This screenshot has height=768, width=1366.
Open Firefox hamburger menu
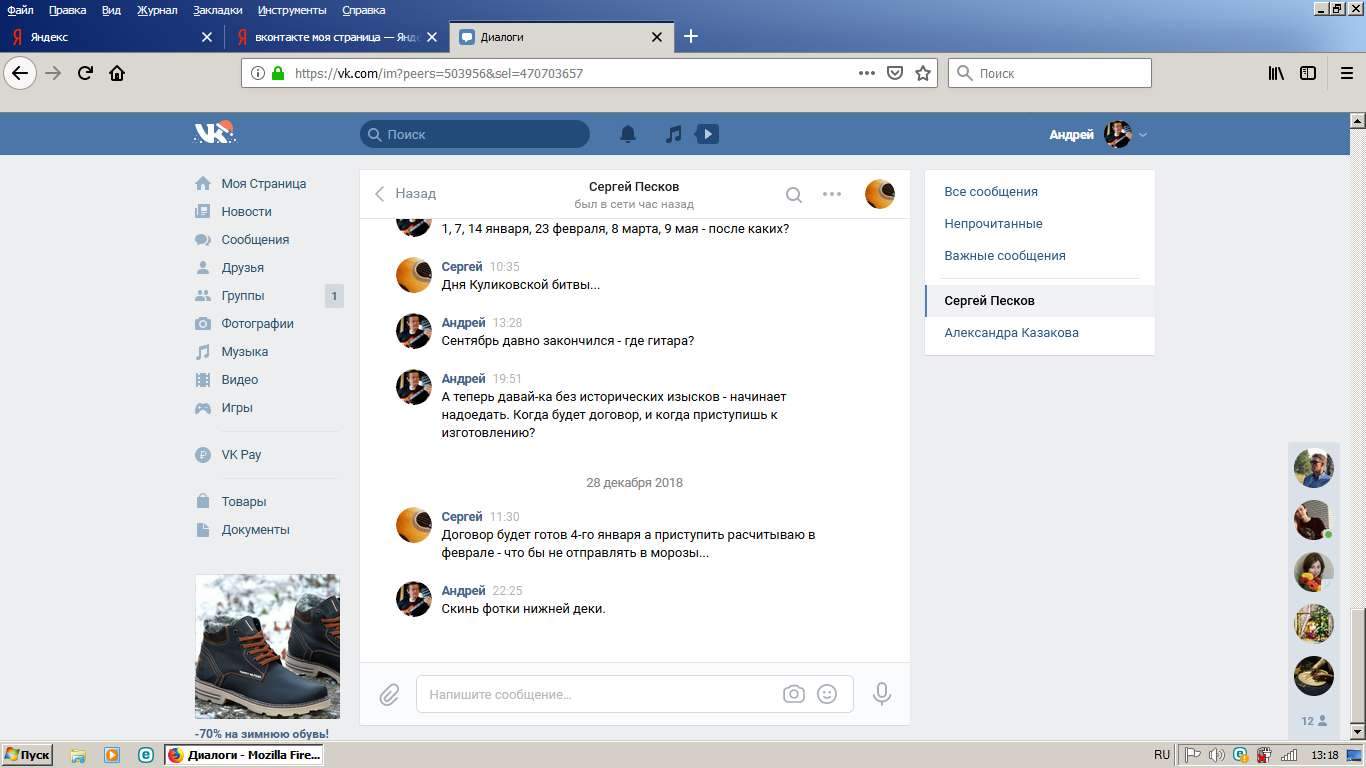pos(1346,73)
